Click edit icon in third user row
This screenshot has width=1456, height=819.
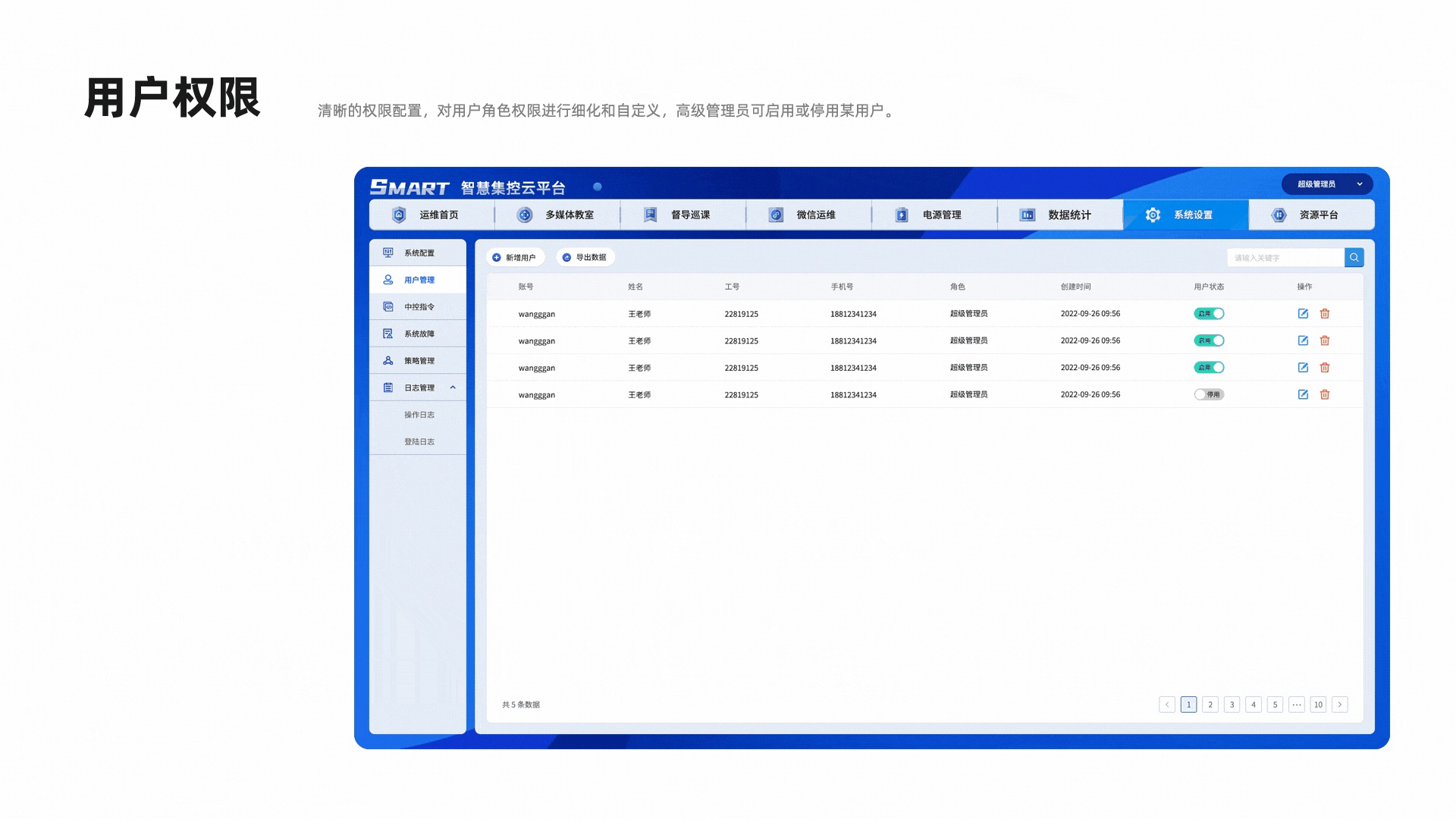pos(1303,368)
